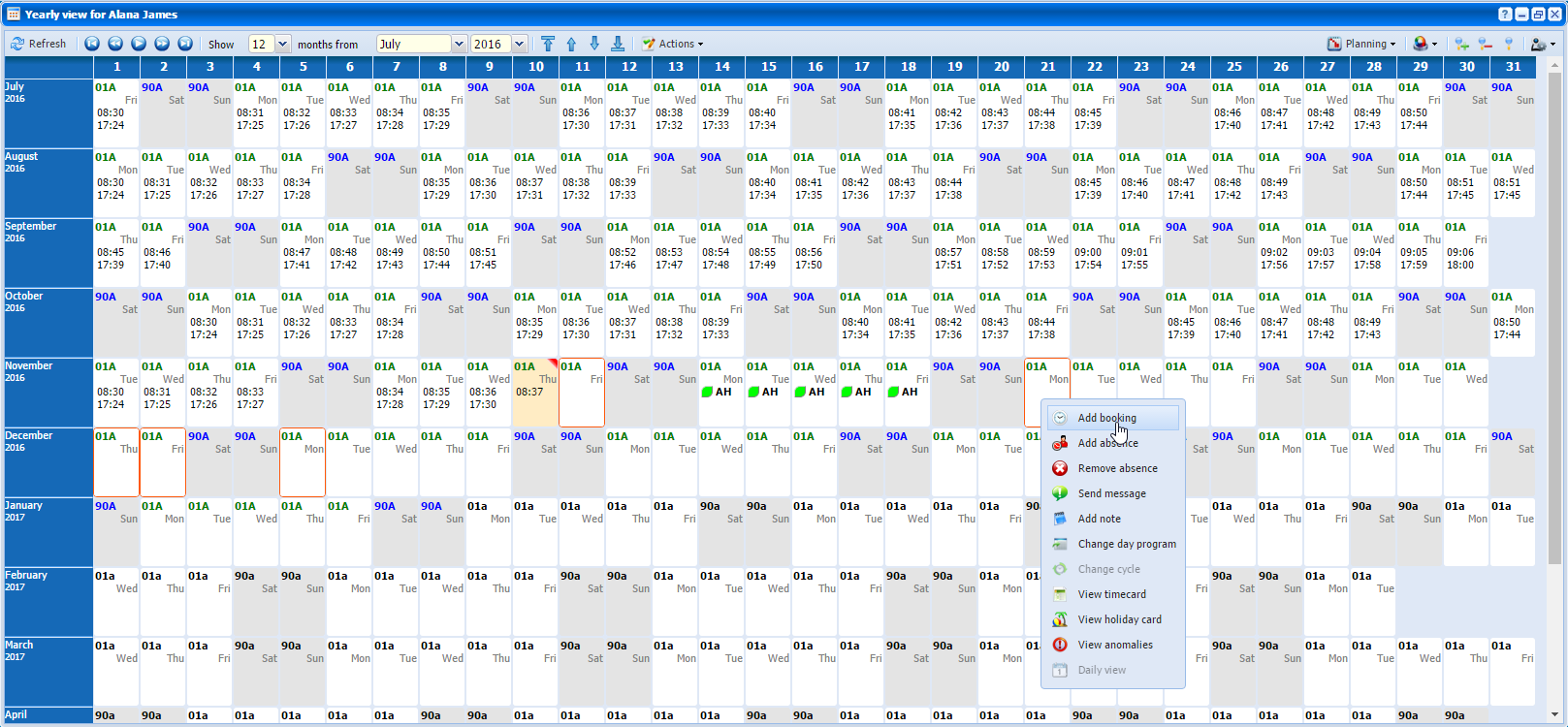Click View anomalies in the context menu
This screenshot has height=727, width=1568.
tap(1115, 645)
